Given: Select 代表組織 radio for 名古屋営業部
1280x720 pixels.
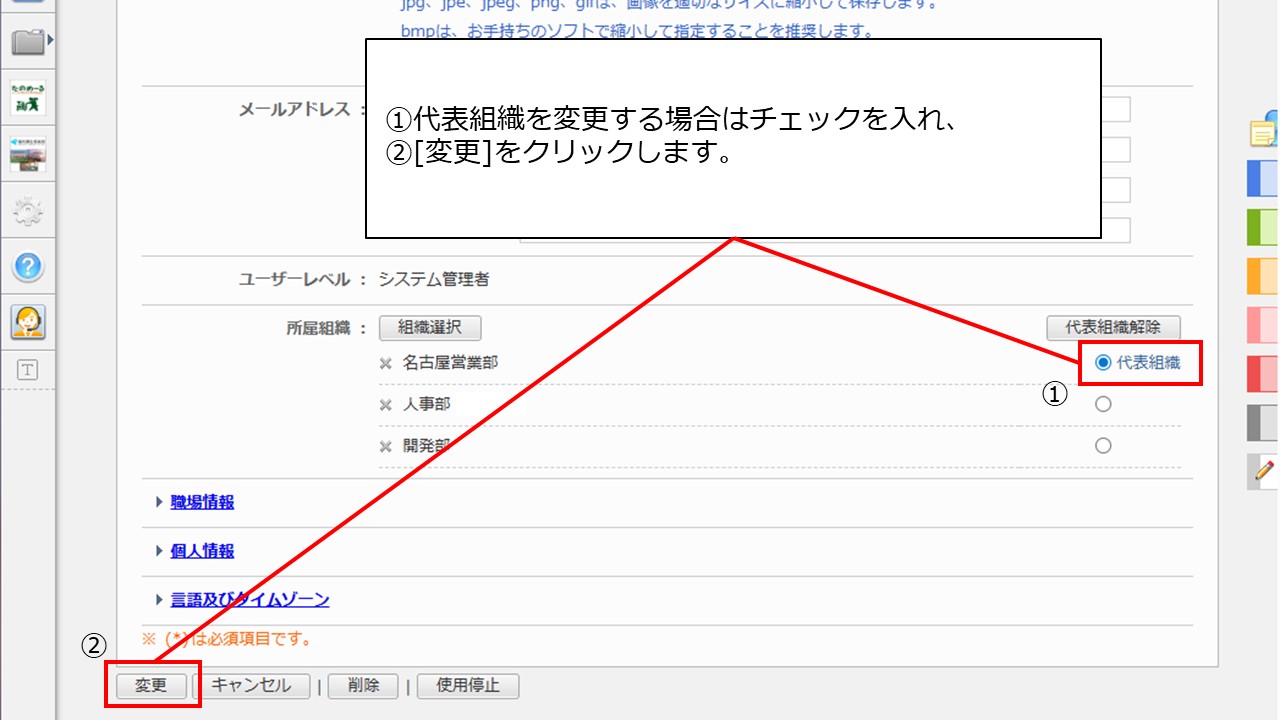Looking at the screenshot, I should coord(1103,363).
